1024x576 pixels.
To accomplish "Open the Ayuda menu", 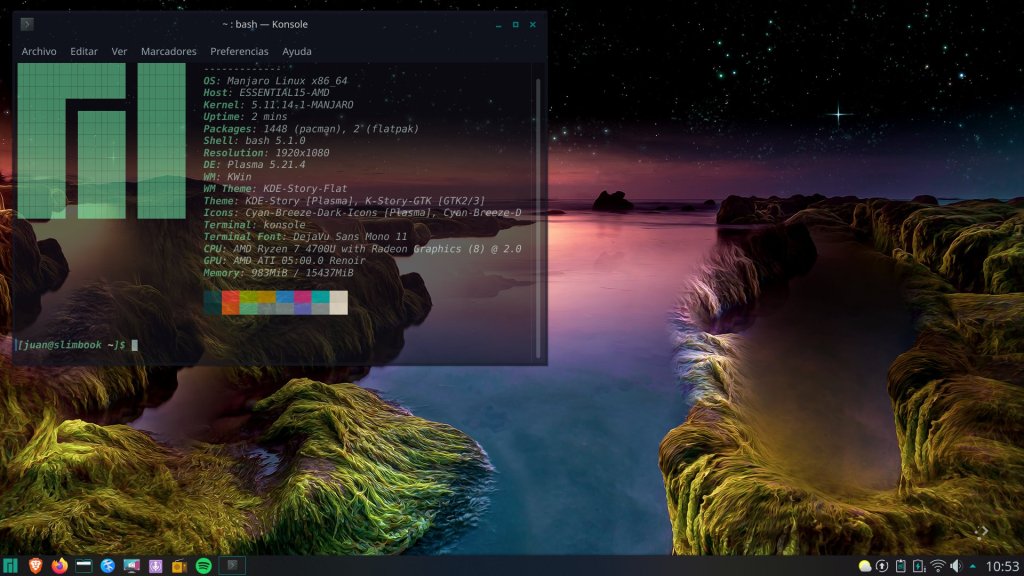I will 296,51.
